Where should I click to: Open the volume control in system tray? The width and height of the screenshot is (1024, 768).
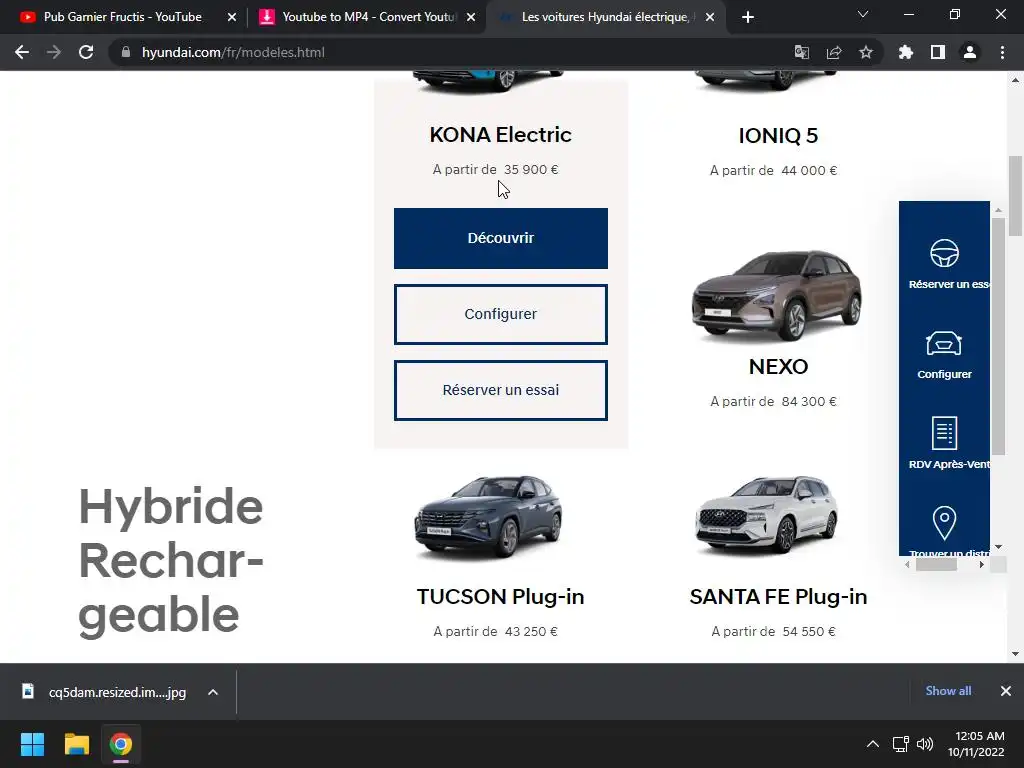point(925,744)
